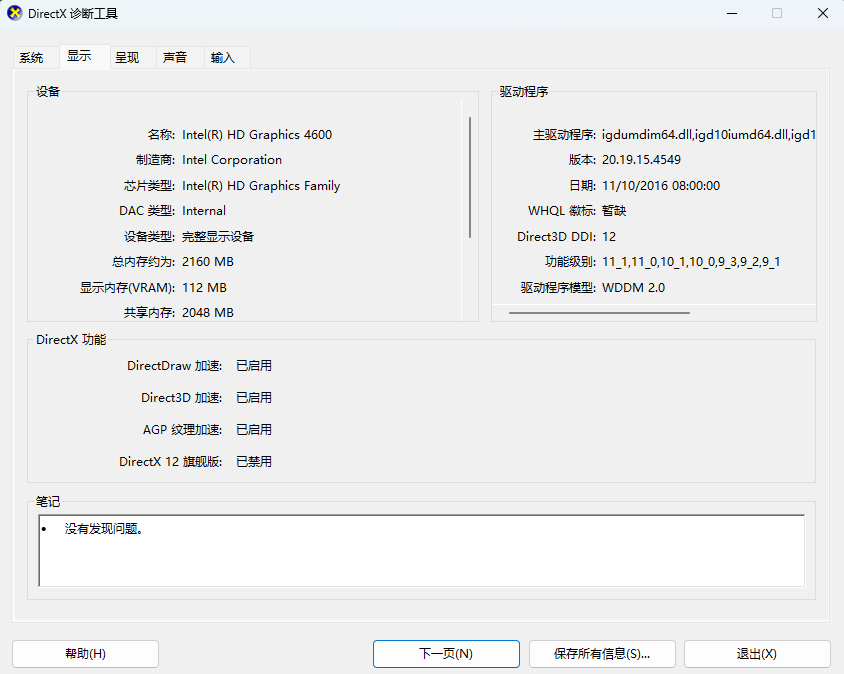The height and width of the screenshot is (674, 844).
Task: Click the 下一页(N) button
Action: tap(446, 654)
